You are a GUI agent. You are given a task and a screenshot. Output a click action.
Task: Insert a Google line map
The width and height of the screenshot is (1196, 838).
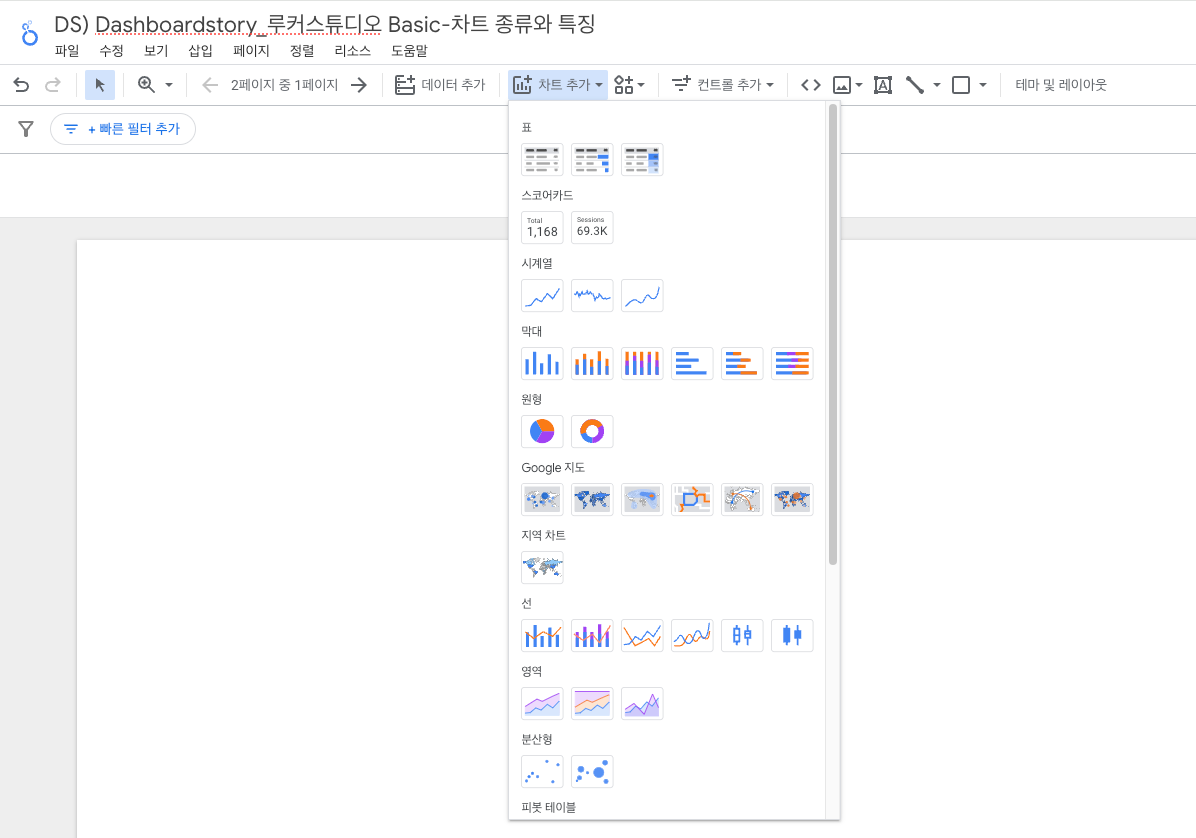(x=692, y=499)
